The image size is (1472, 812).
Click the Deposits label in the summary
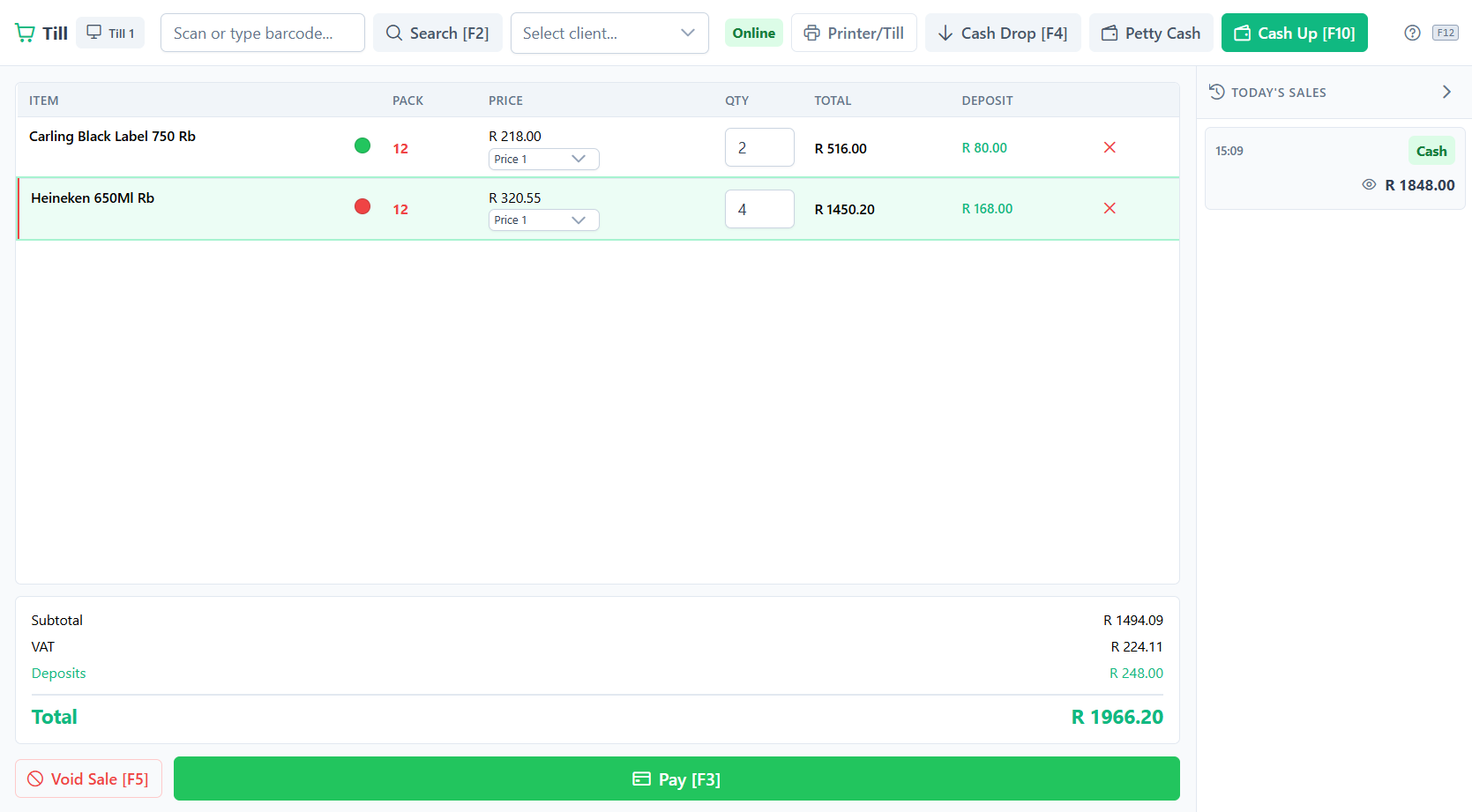pos(58,674)
